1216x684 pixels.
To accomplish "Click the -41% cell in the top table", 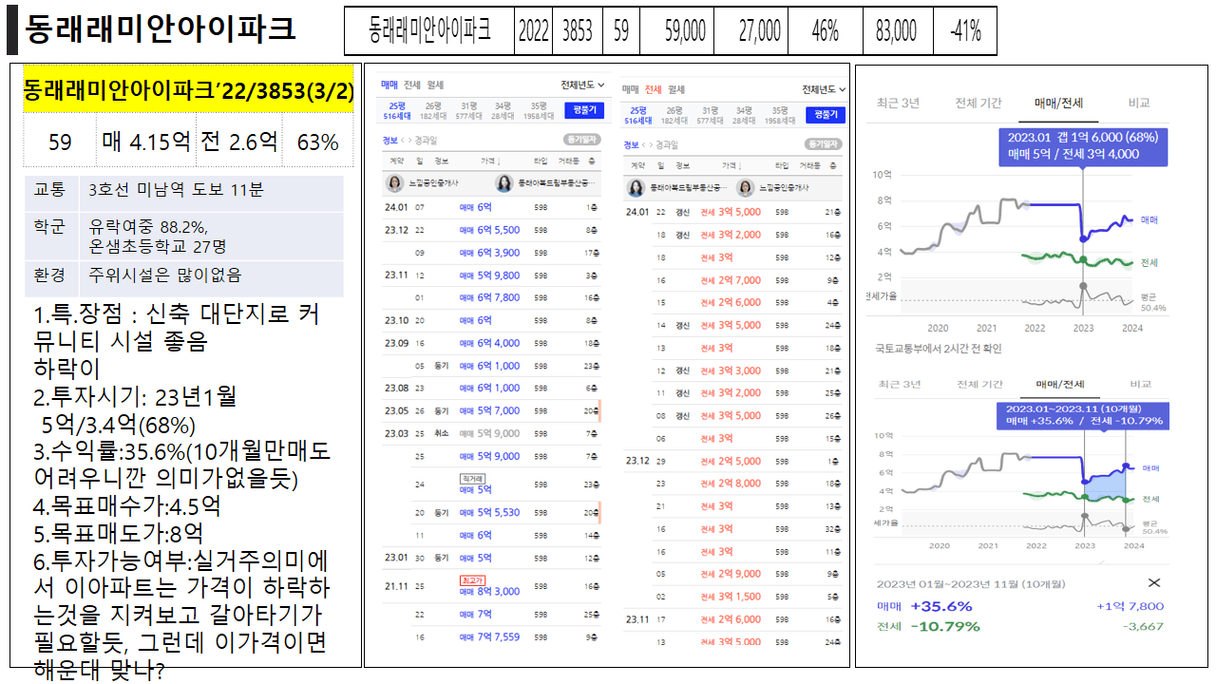I will [964, 32].
